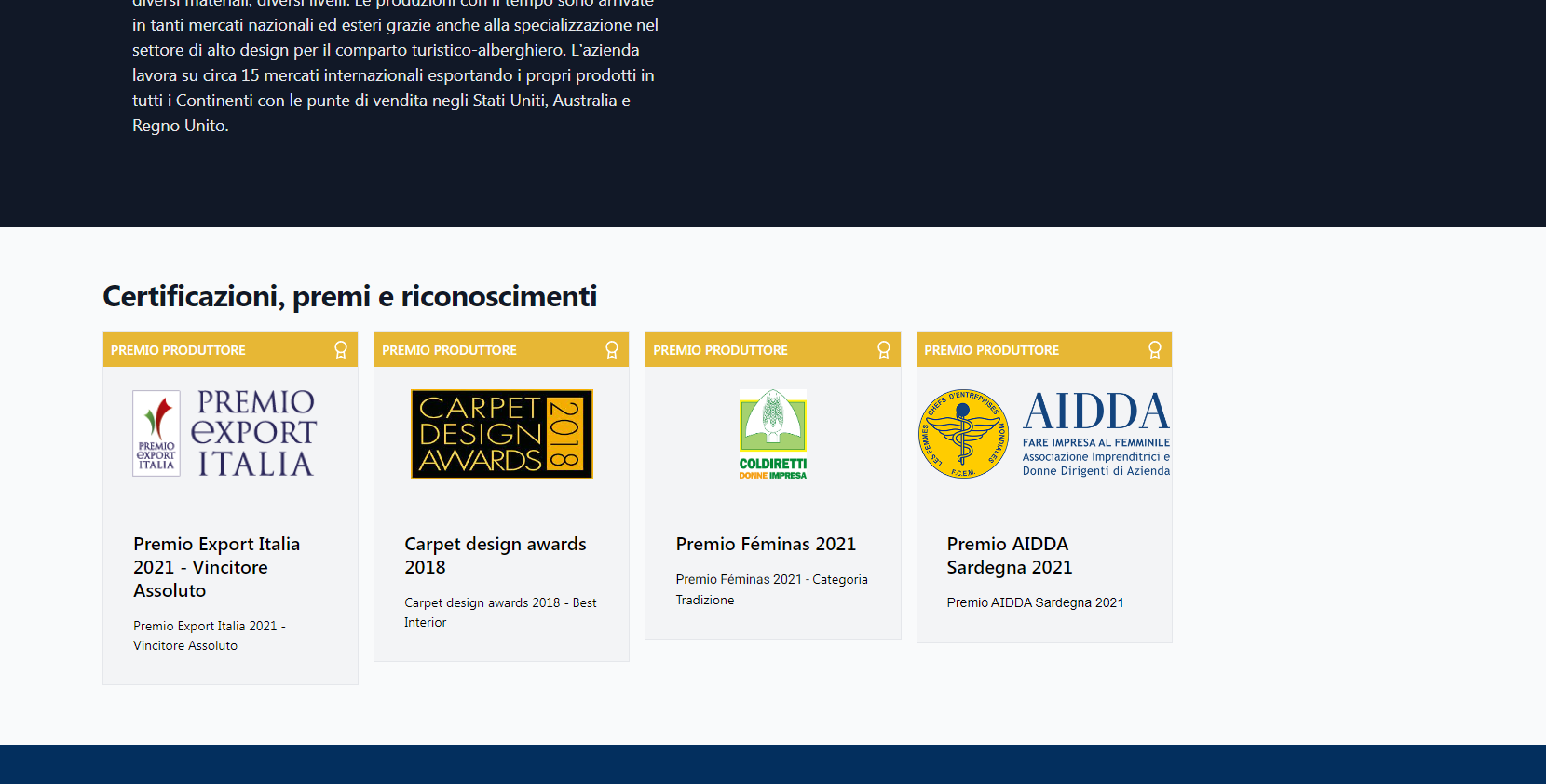This screenshot has width=1549, height=784.
Task: Click paragraph mentioning 'Stati Uniti, Australia e Regno Unito'
Action: point(396,68)
